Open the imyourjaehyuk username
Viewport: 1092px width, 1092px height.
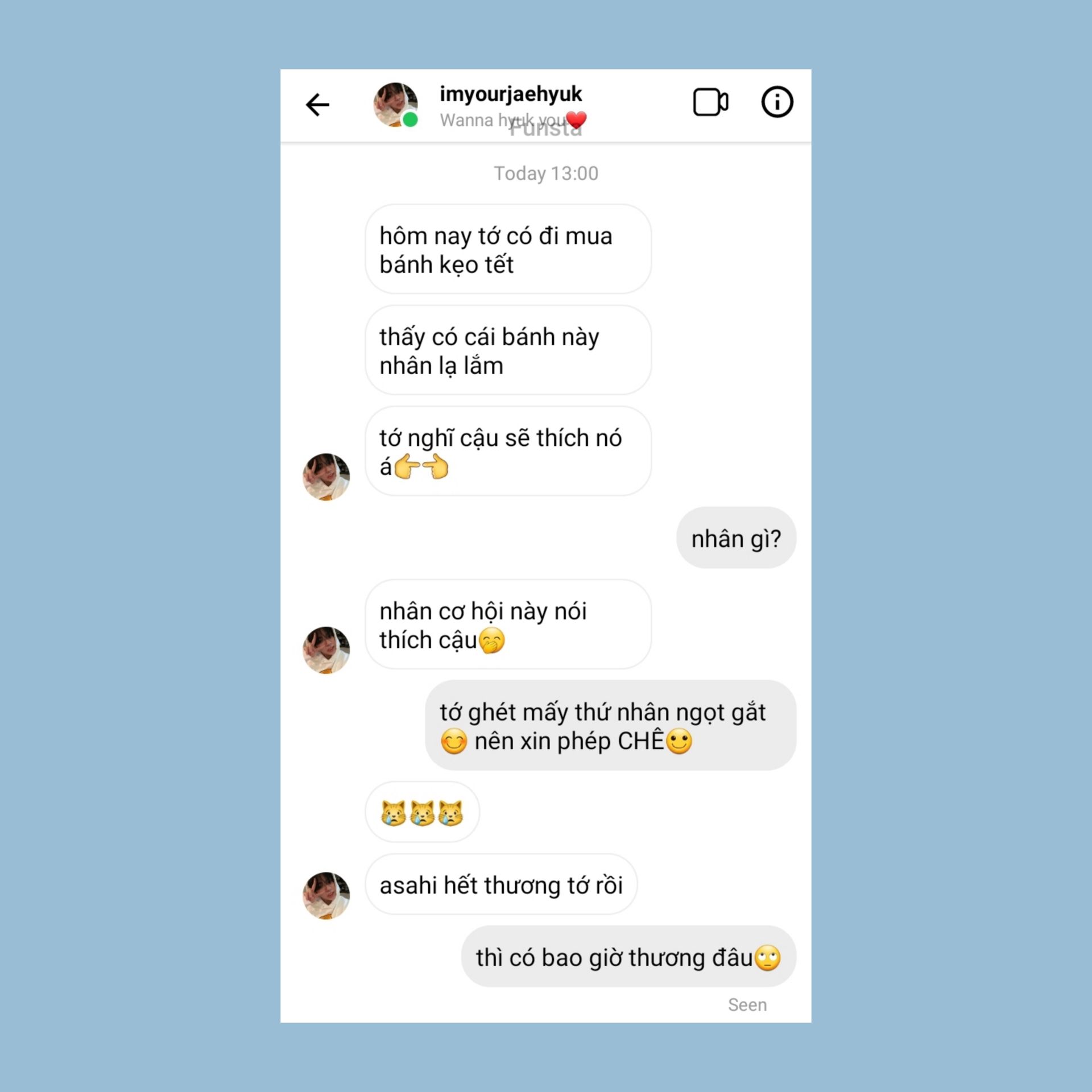point(510,94)
